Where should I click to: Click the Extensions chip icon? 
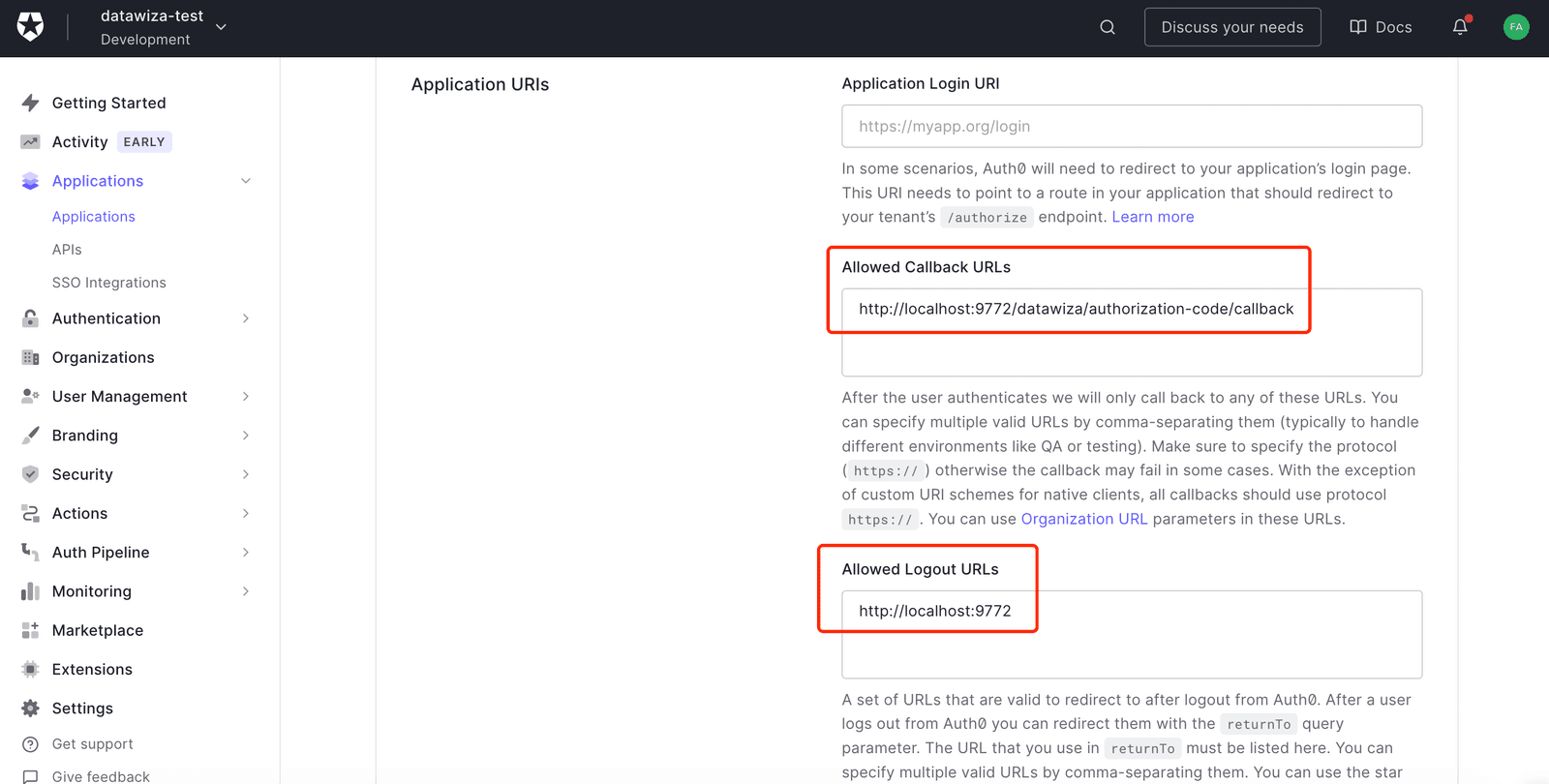(x=31, y=669)
